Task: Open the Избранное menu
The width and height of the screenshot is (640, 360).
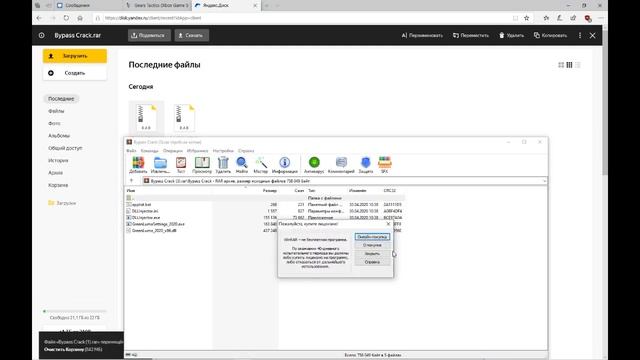Action: click(198, 151)
